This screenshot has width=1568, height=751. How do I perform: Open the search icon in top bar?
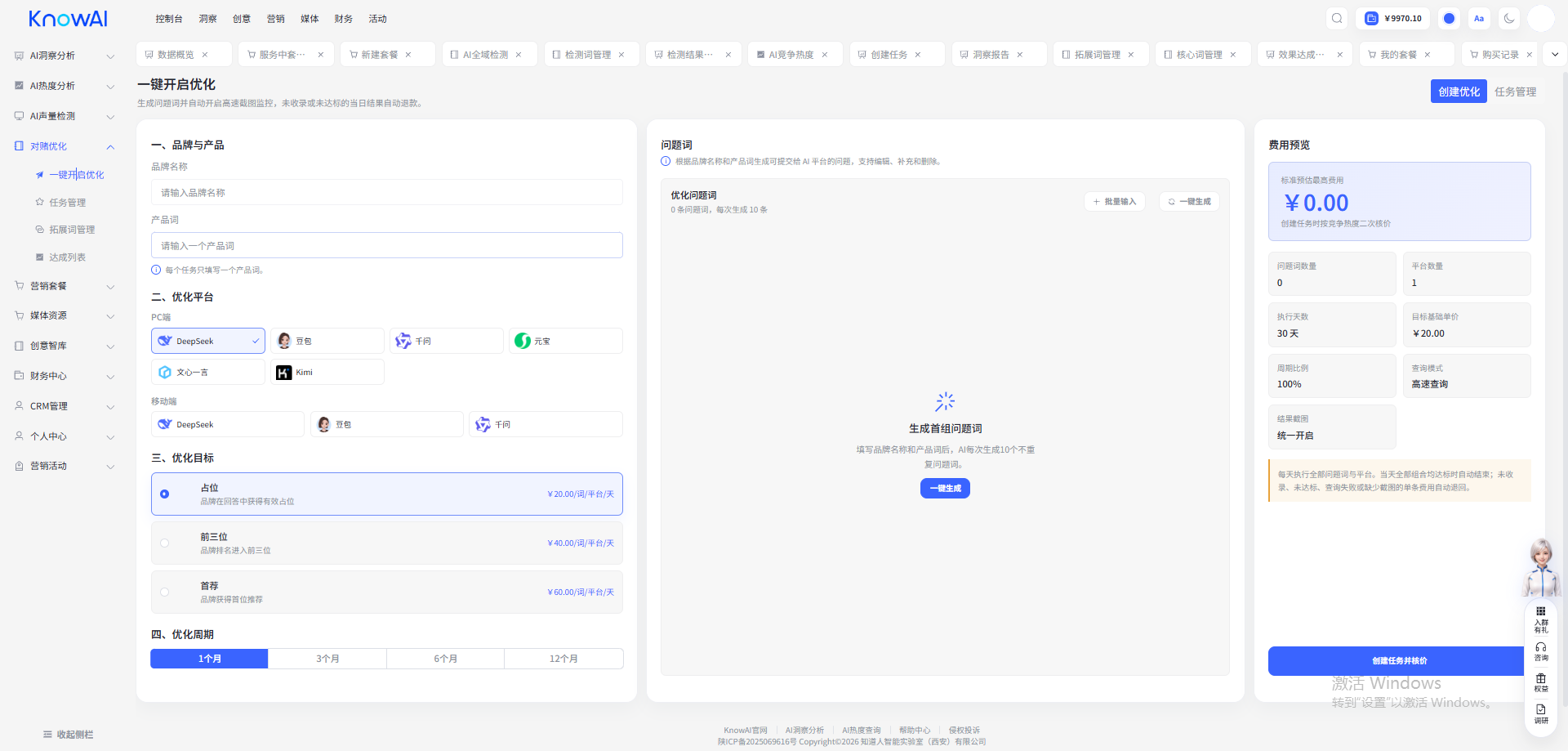click(1337, 18)
